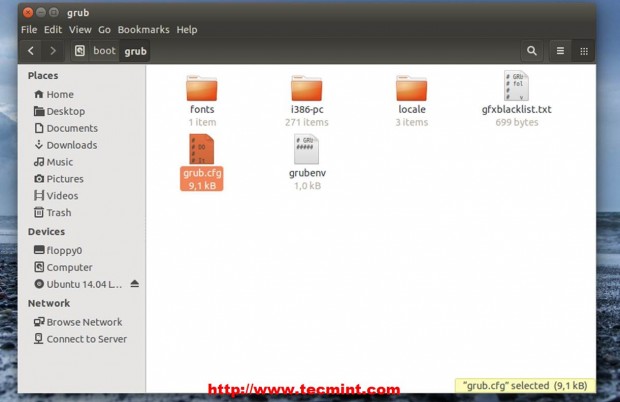Open Trash label in Places

pyautogui.click(x=59, y=213)
